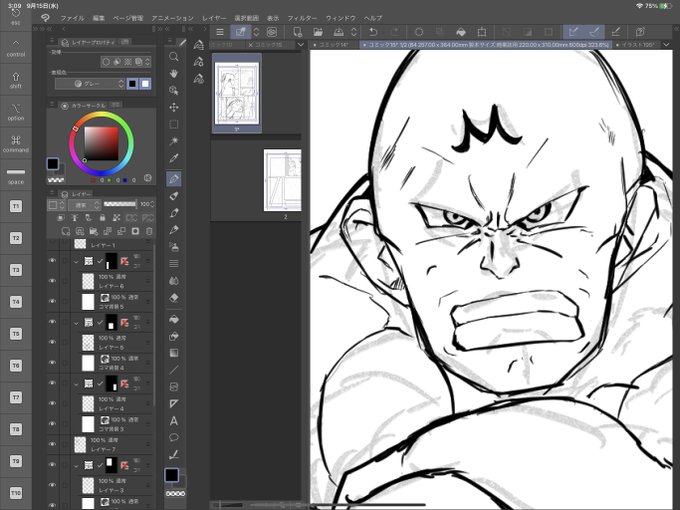Screen dimensions: 680x510
Task: Open the ページ管理 menu
Action: coord(128,18)
